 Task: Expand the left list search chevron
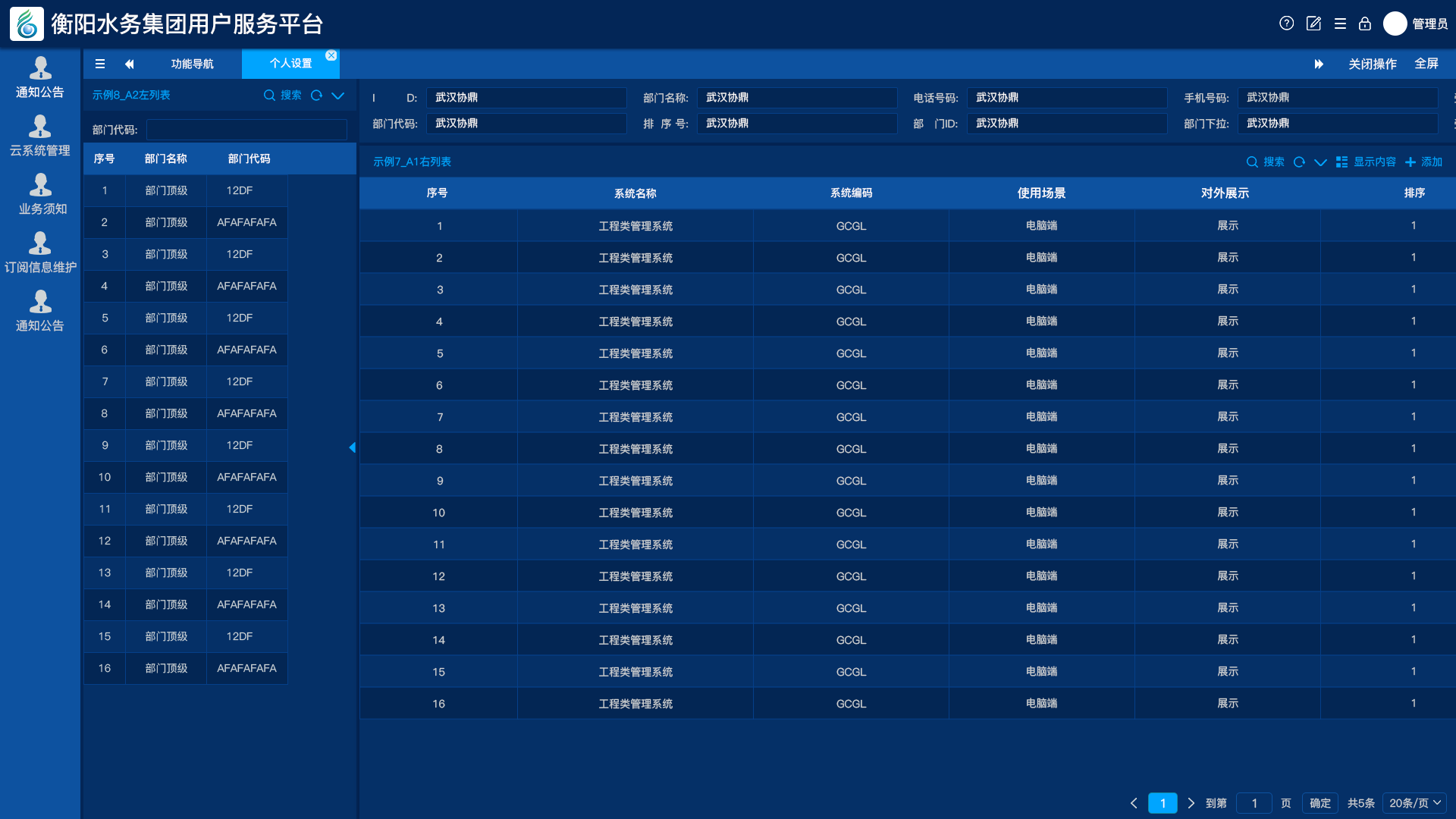coord(338,96)
